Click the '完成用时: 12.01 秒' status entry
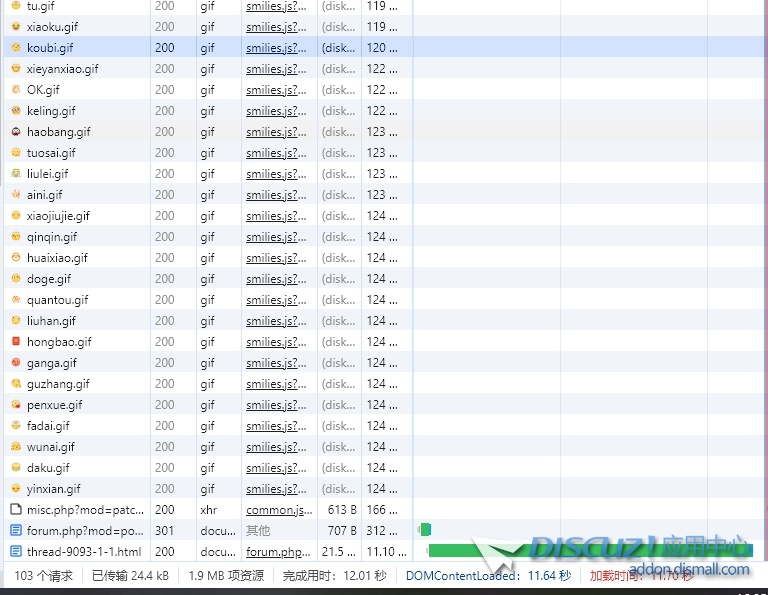 335,576
